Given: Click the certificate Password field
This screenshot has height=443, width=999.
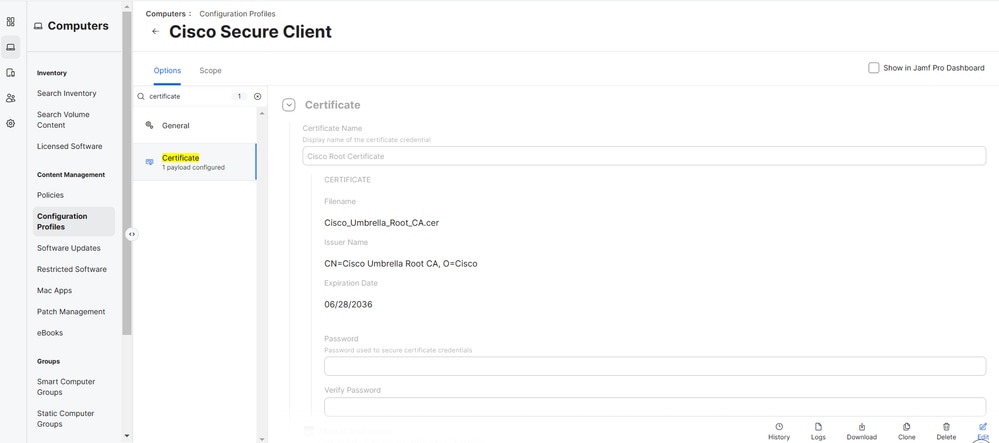Looking at the screenshot, I should (655, 366).
